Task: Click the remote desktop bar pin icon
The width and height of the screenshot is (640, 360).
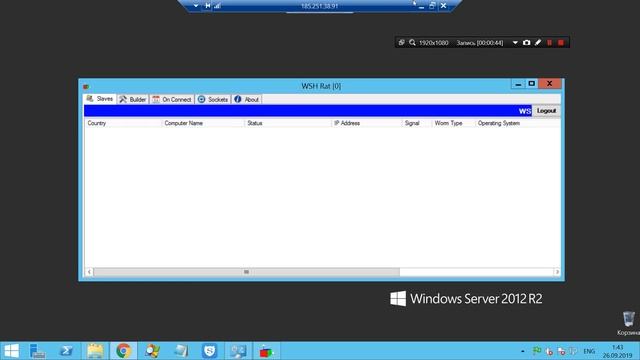Action: [x=207, y=6]
